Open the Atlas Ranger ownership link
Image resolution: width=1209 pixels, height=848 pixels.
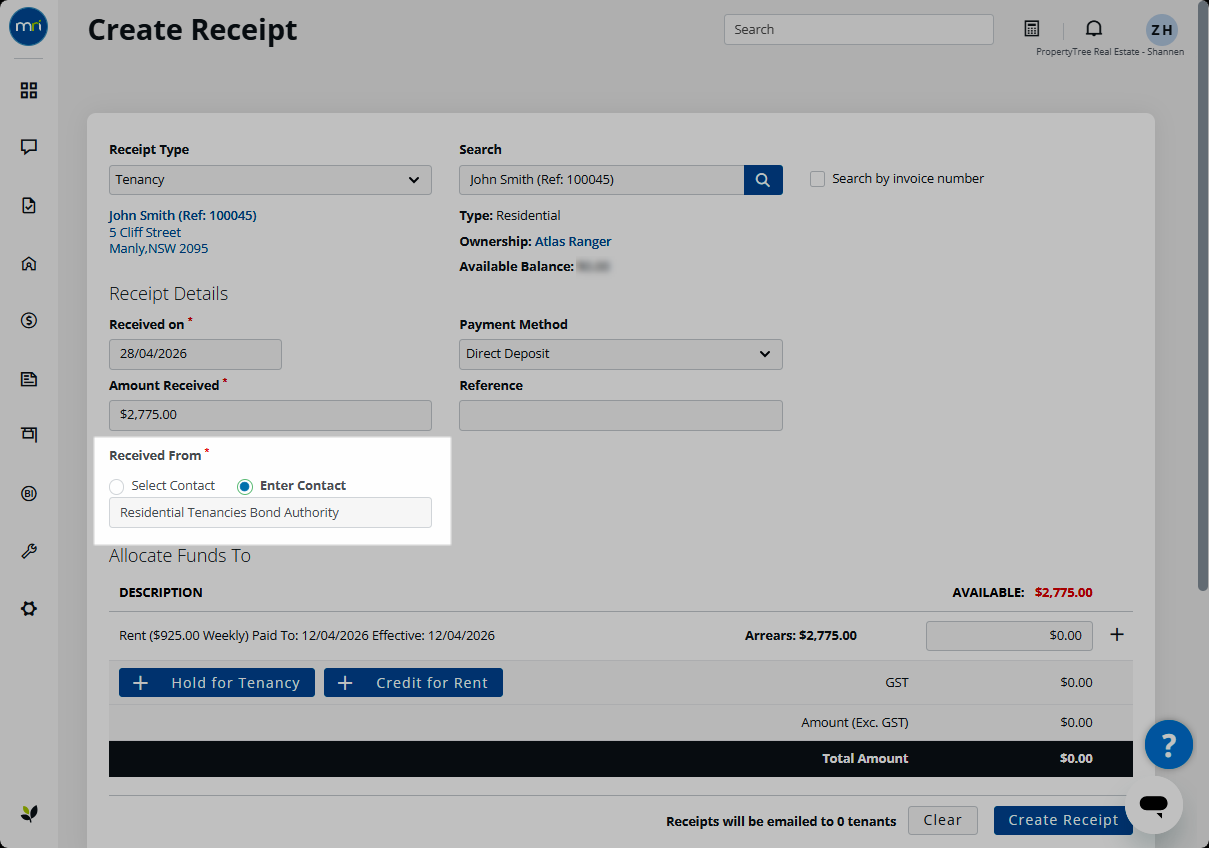click(x=573, y=241)
